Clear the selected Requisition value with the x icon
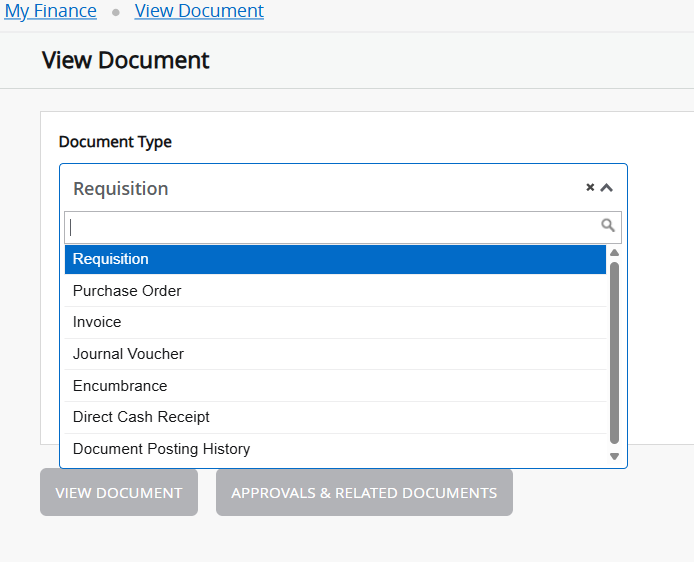The width and height of the screenshot is (694, 562). [x=590, y=188]
